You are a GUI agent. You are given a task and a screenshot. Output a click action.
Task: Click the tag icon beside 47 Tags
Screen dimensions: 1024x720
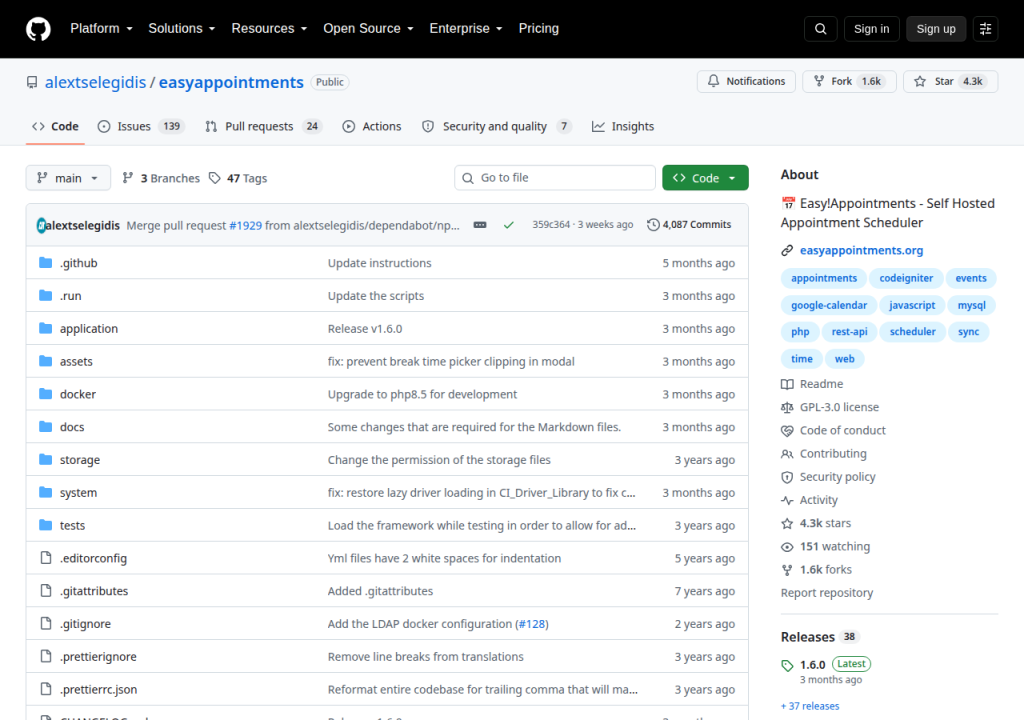point(215,178)
